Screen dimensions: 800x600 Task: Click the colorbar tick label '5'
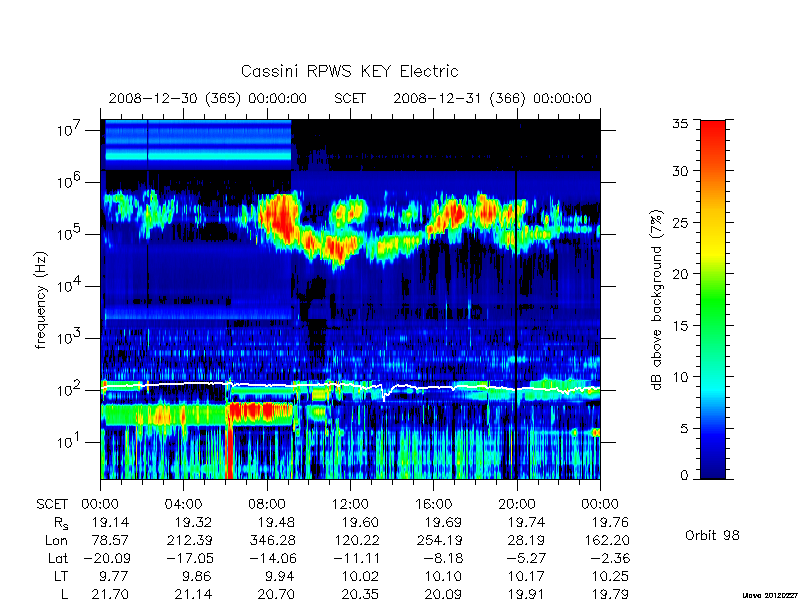coord(684,428)
